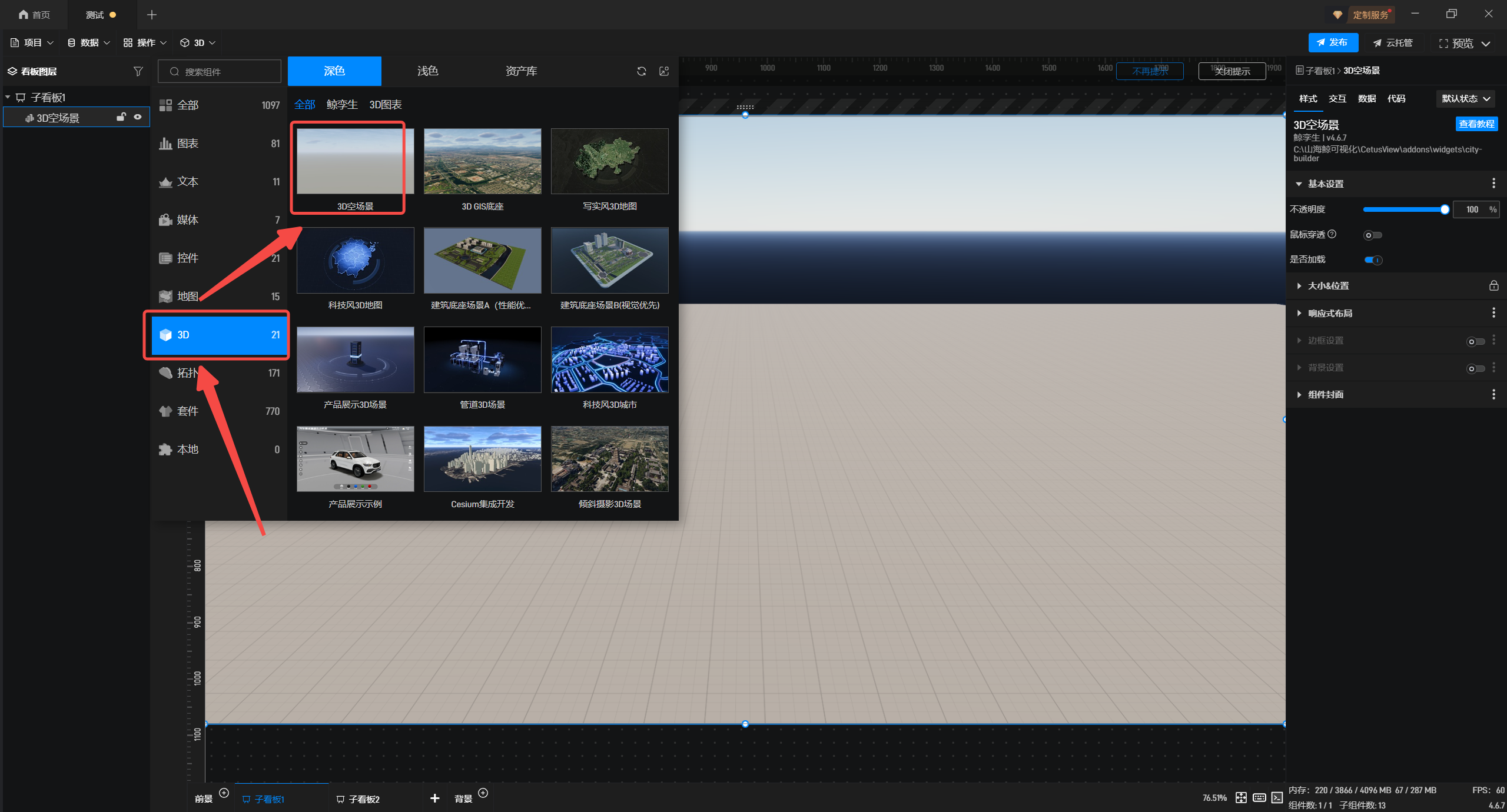
Task: Click the 查看教程 button
Action: point(1476,124)
